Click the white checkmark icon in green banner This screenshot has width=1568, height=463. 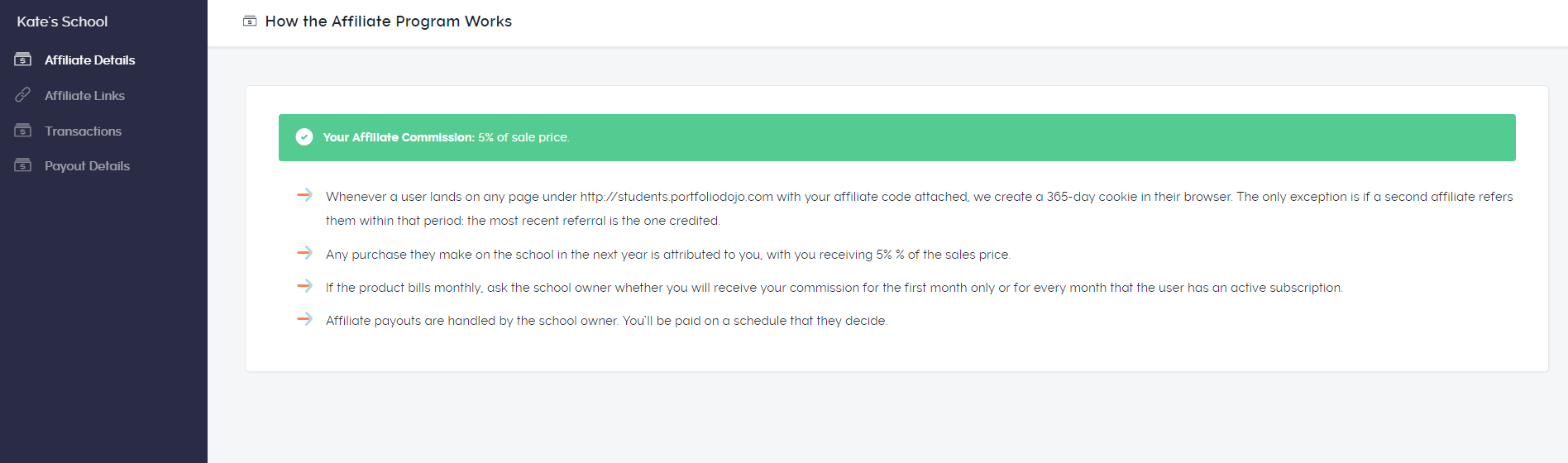click(304, 137)
